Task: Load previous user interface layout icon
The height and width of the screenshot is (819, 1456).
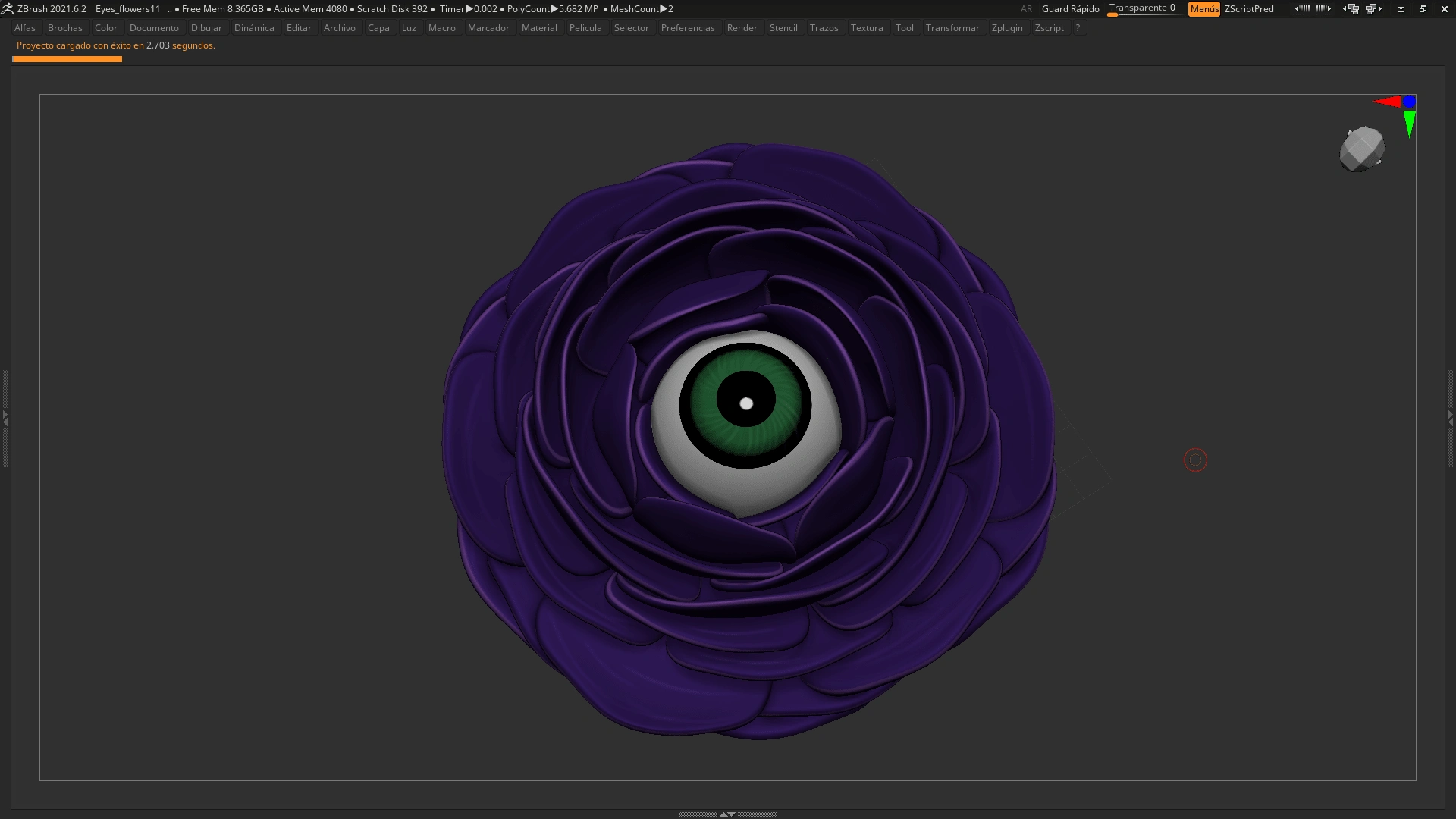Action: 1351,9
